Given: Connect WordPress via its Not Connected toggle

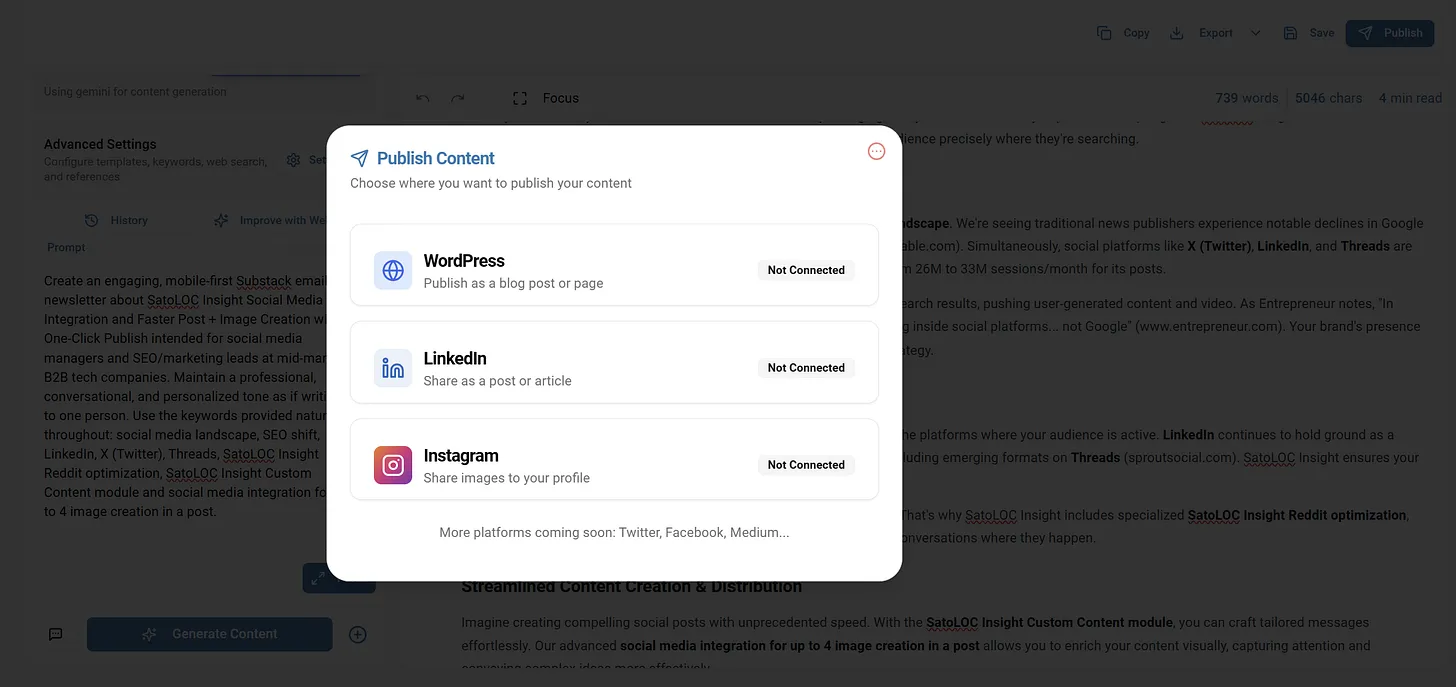Looking at the screenshot, I should click(806, 270).
